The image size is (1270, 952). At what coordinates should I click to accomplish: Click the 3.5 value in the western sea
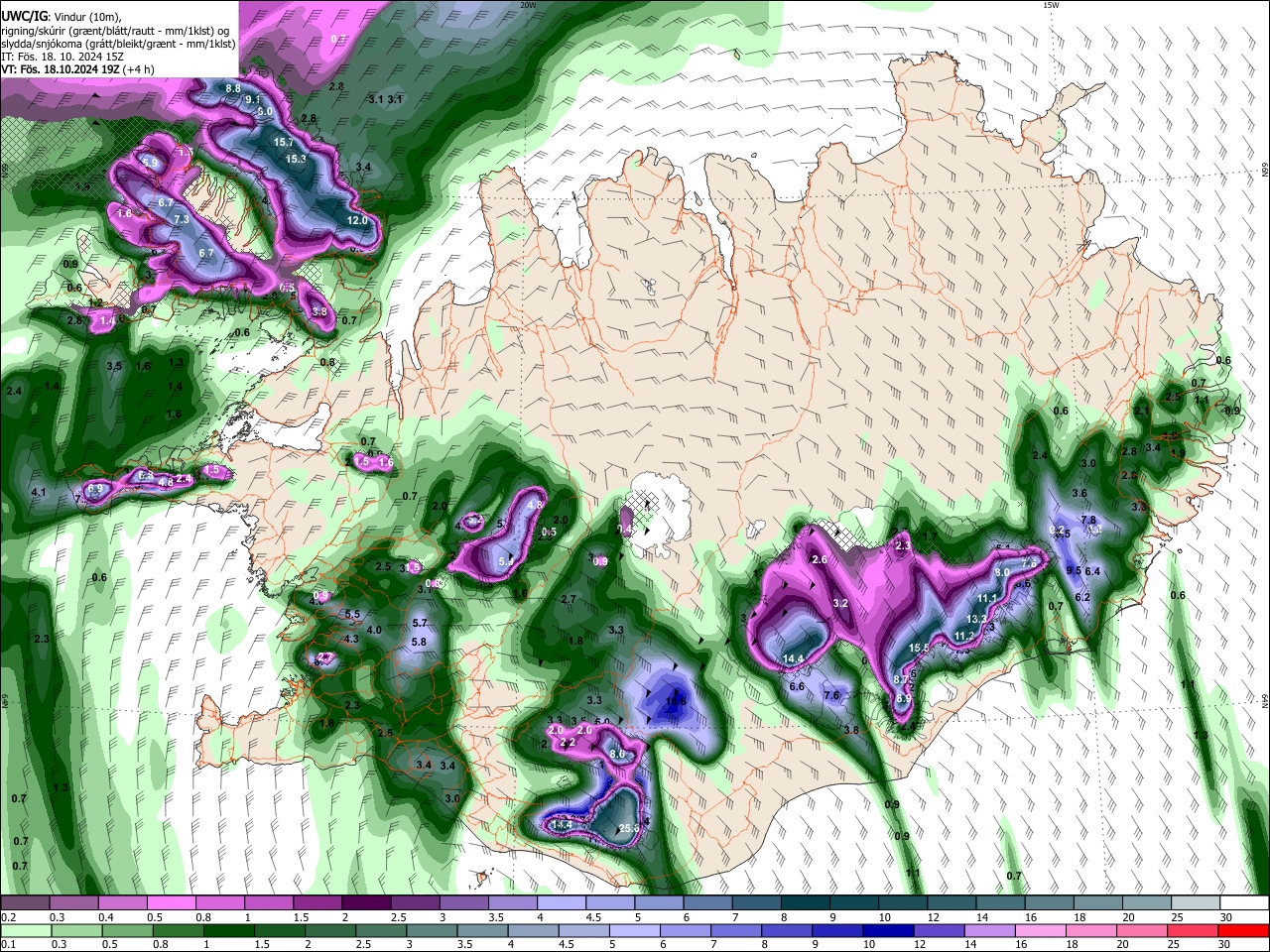point(114,366)
